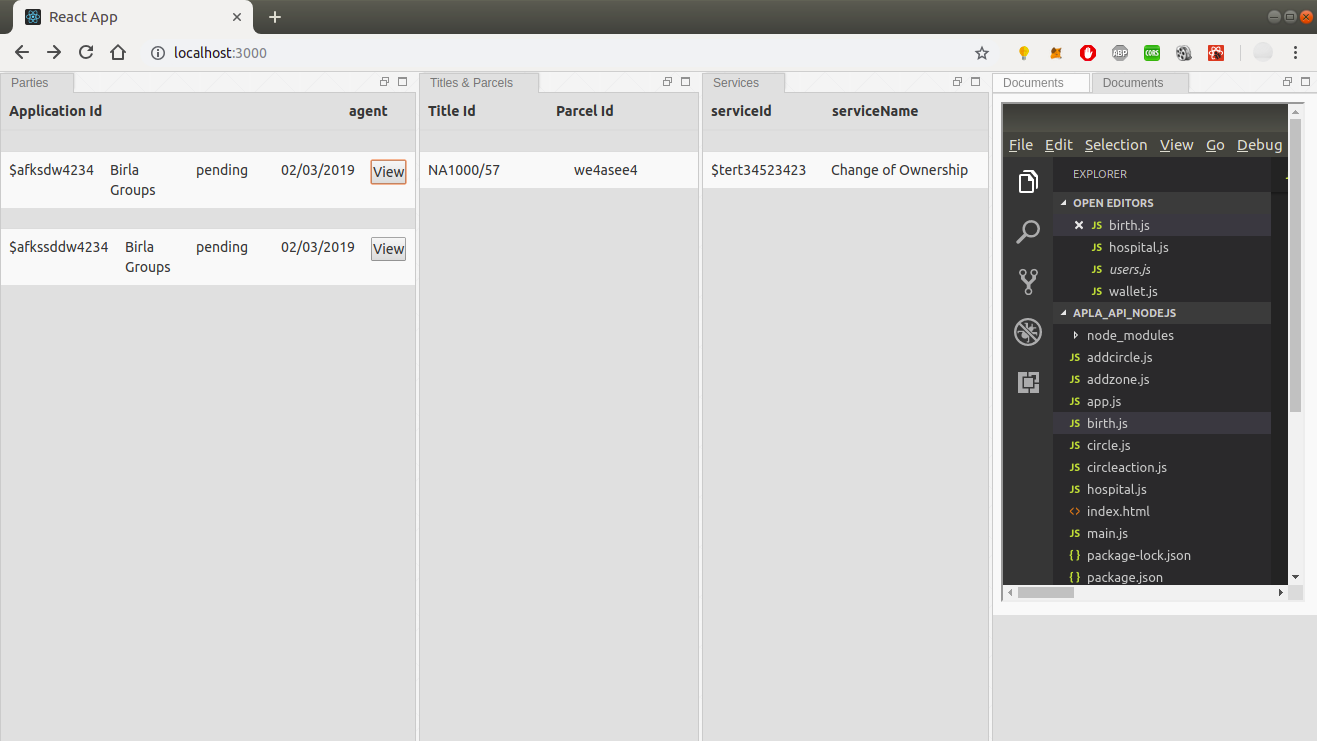Click the lightbulb extension icon
Viewport: 1317px width, 741px height.
pyautogui.click(x=1022, y=52)
